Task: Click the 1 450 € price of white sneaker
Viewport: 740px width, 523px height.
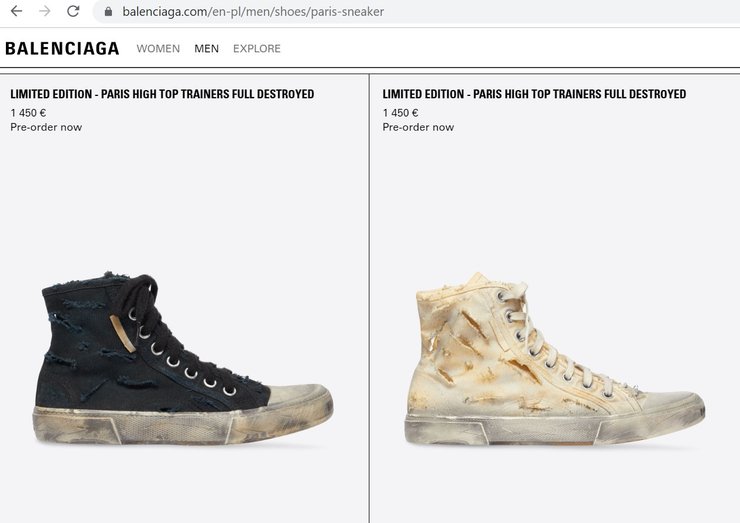Action: point(401,113)
